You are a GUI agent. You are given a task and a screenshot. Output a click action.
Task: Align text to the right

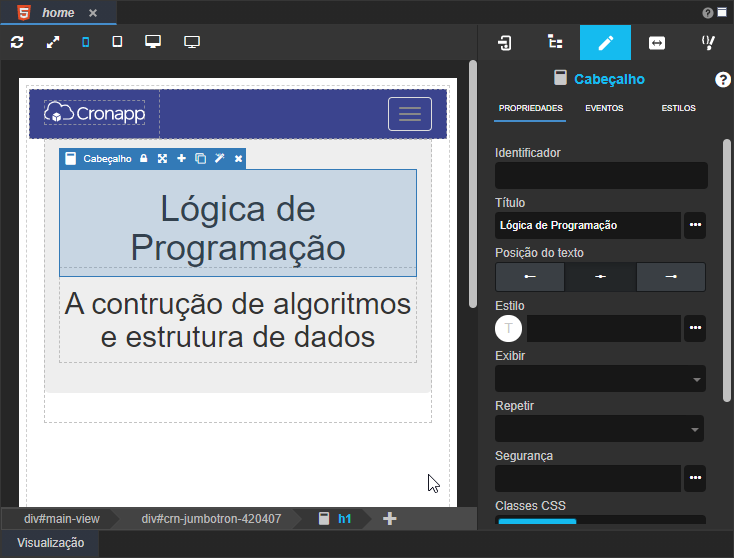point(671,277)
